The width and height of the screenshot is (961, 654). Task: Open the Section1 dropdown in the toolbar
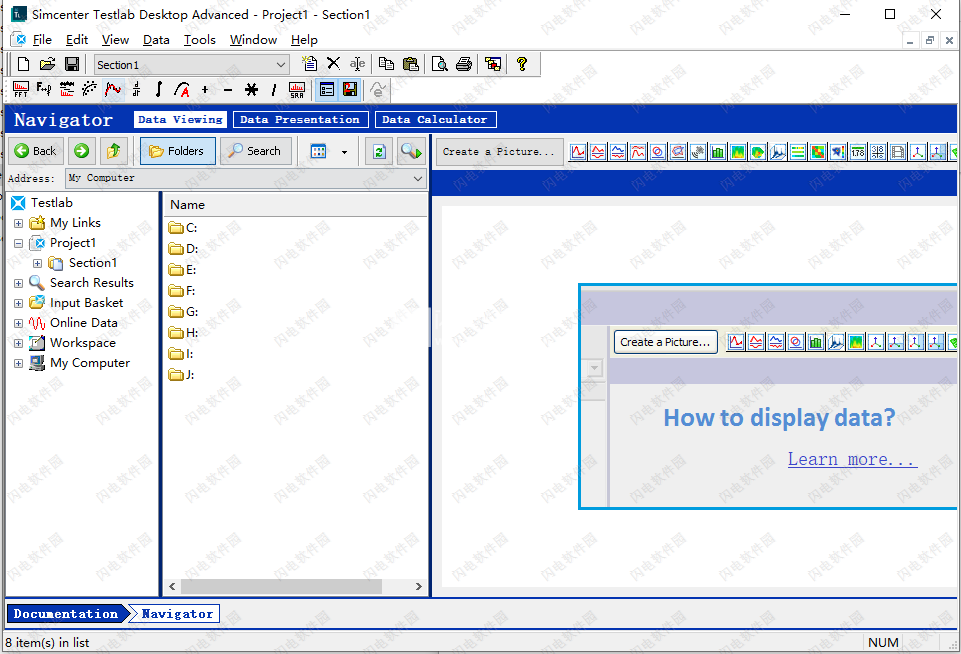tap(281, 64)
